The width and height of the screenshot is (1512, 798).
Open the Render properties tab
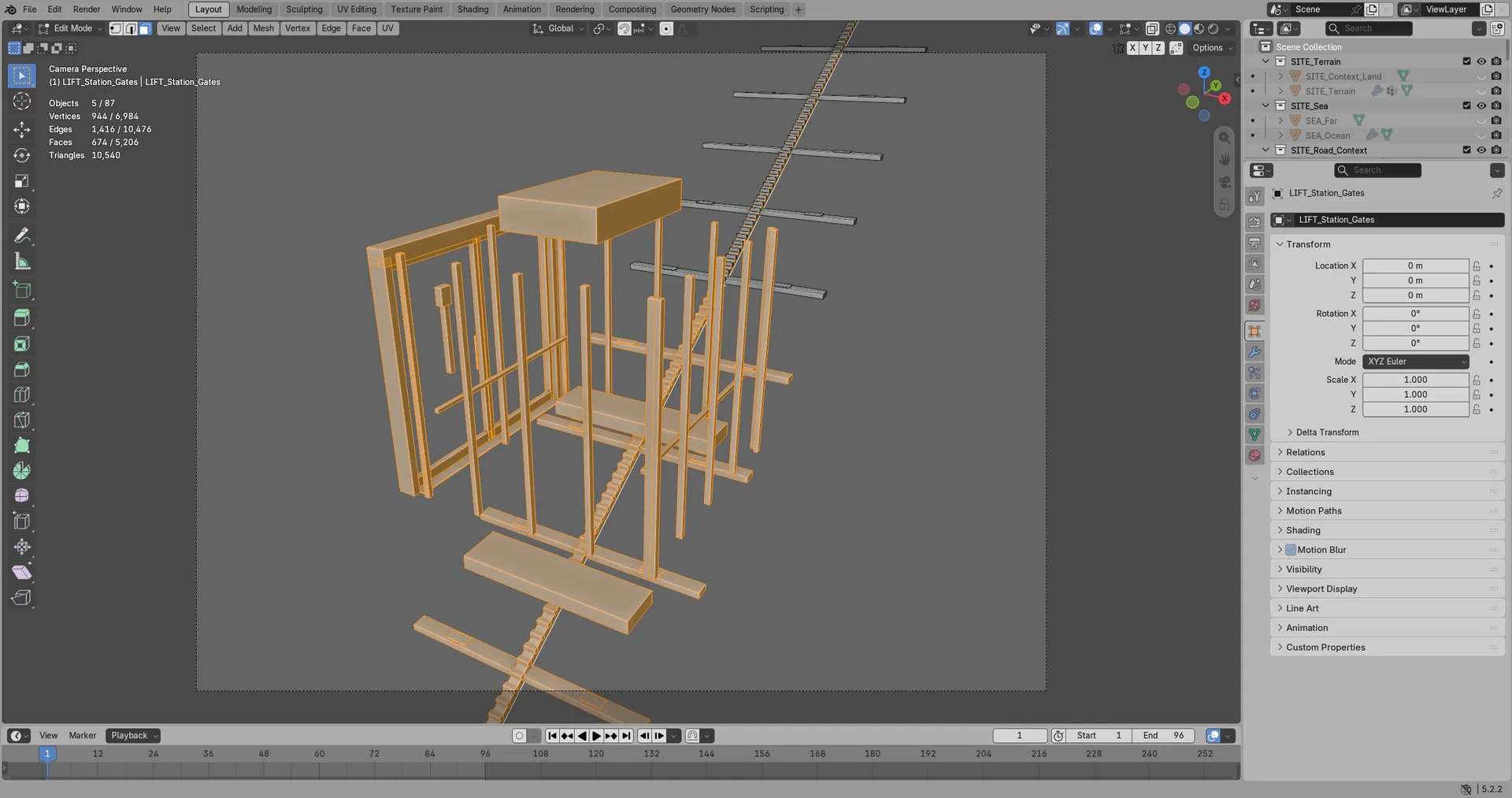pos(1254,222)
